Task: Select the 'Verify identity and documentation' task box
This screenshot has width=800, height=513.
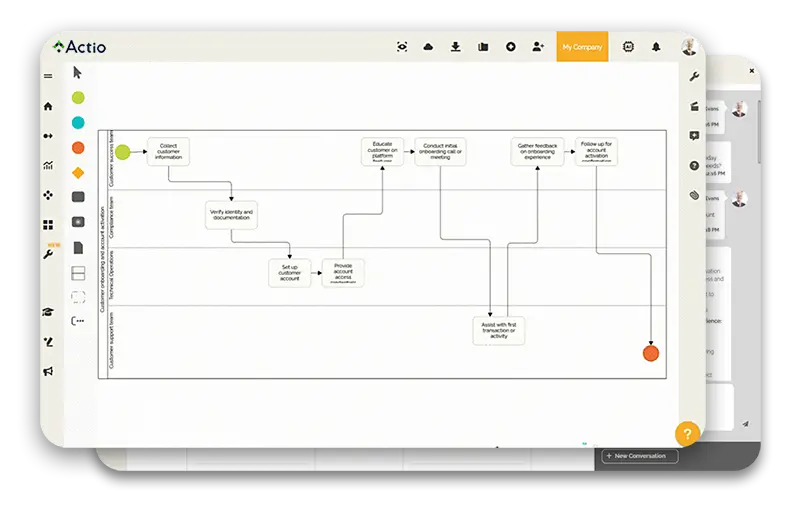Action: point(231,215)
